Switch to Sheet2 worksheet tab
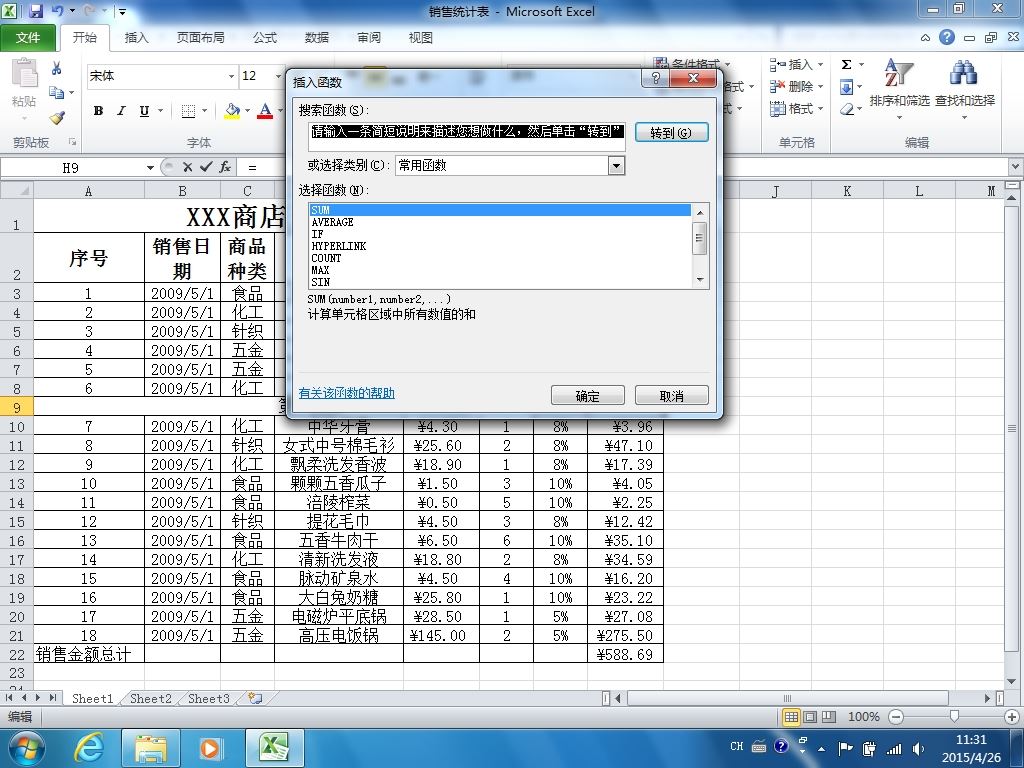This screenshot has height=768, width=1024. [151, 698]
